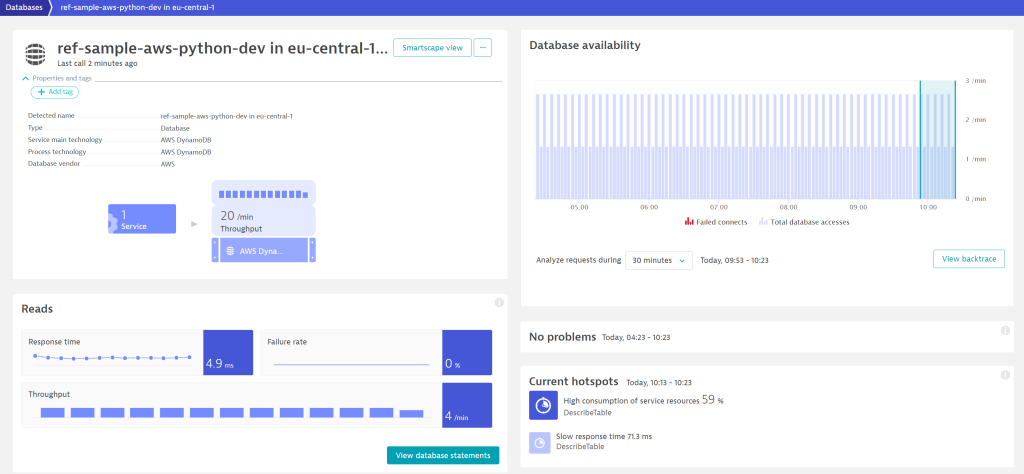Open the 30 minutes analysis timeframe dropdown
This screenshot has width=1024, height=474.
pos(658,260)
